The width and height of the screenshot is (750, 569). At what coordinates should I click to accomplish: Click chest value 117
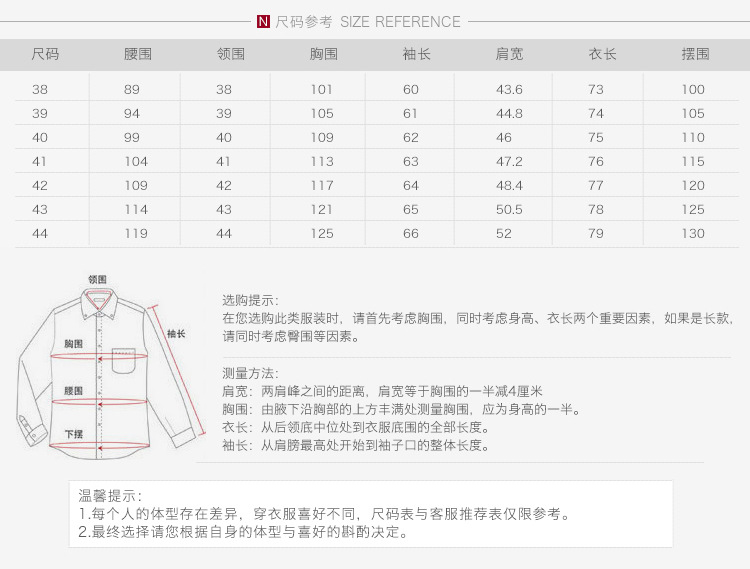(322, 186)
